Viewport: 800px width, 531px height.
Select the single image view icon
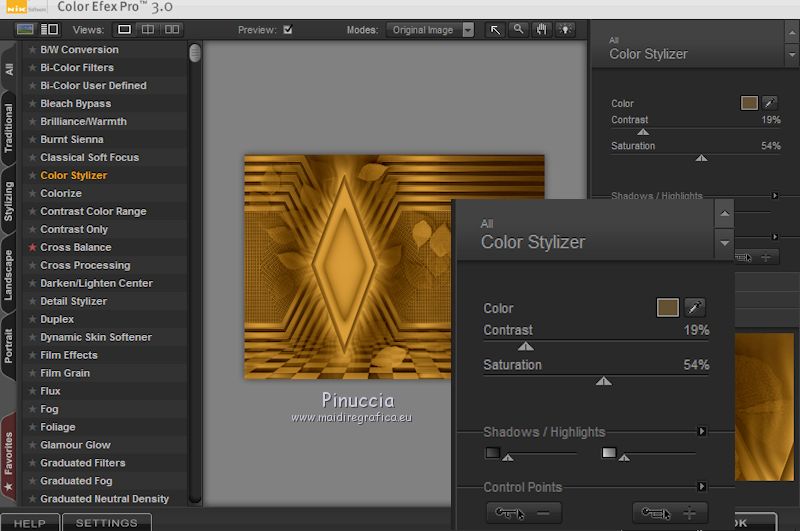pyautogui.click(x=124, y=30)
